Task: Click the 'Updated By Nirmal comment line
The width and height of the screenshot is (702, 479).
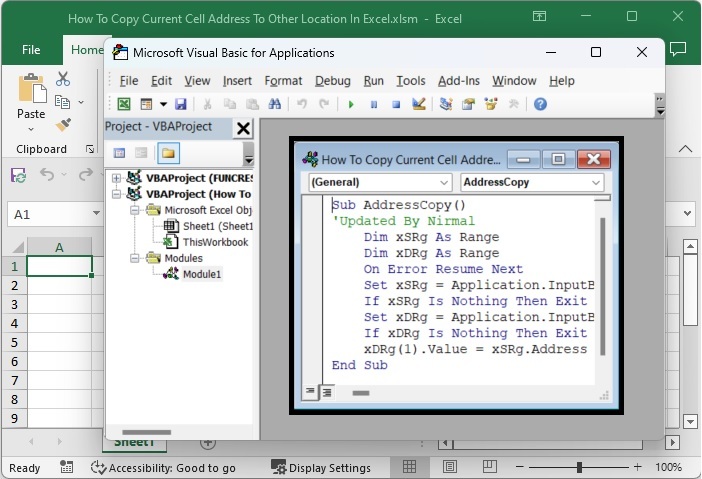Action: coord(403,221)
